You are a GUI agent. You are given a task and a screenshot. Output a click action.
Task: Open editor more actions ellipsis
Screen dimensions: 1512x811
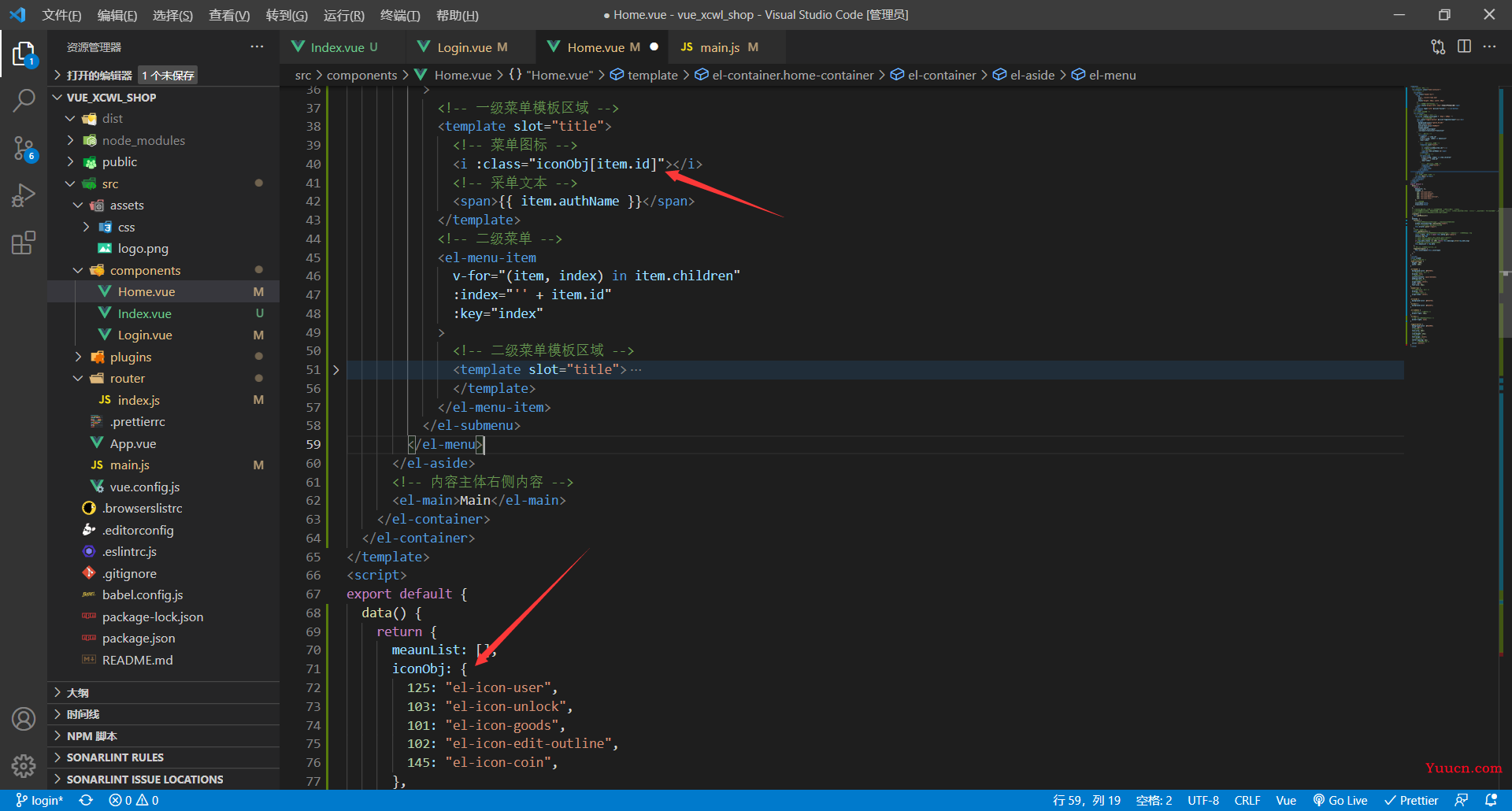point(1489,46)
